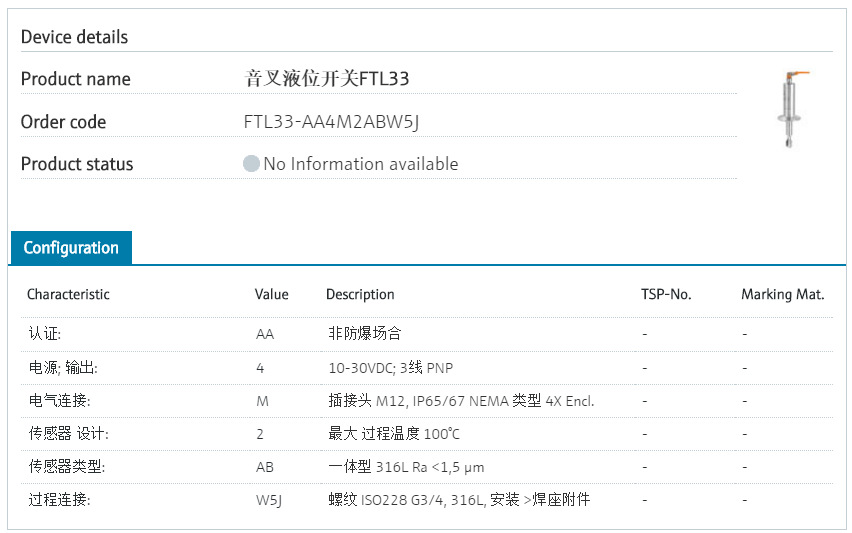Click the value AA in 认证 row
Screen dimensions: 852x533
click(265, 334)
